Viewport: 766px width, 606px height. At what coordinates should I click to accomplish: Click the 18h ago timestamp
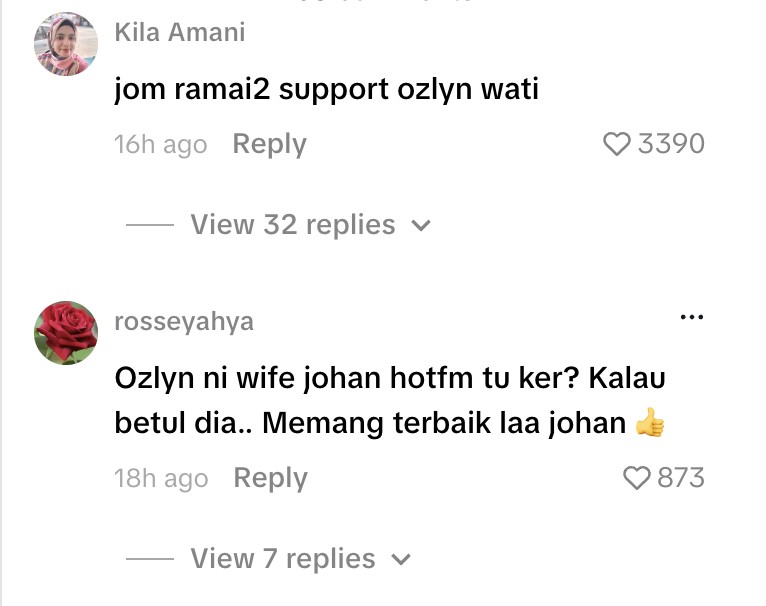[x=161, y=478]
